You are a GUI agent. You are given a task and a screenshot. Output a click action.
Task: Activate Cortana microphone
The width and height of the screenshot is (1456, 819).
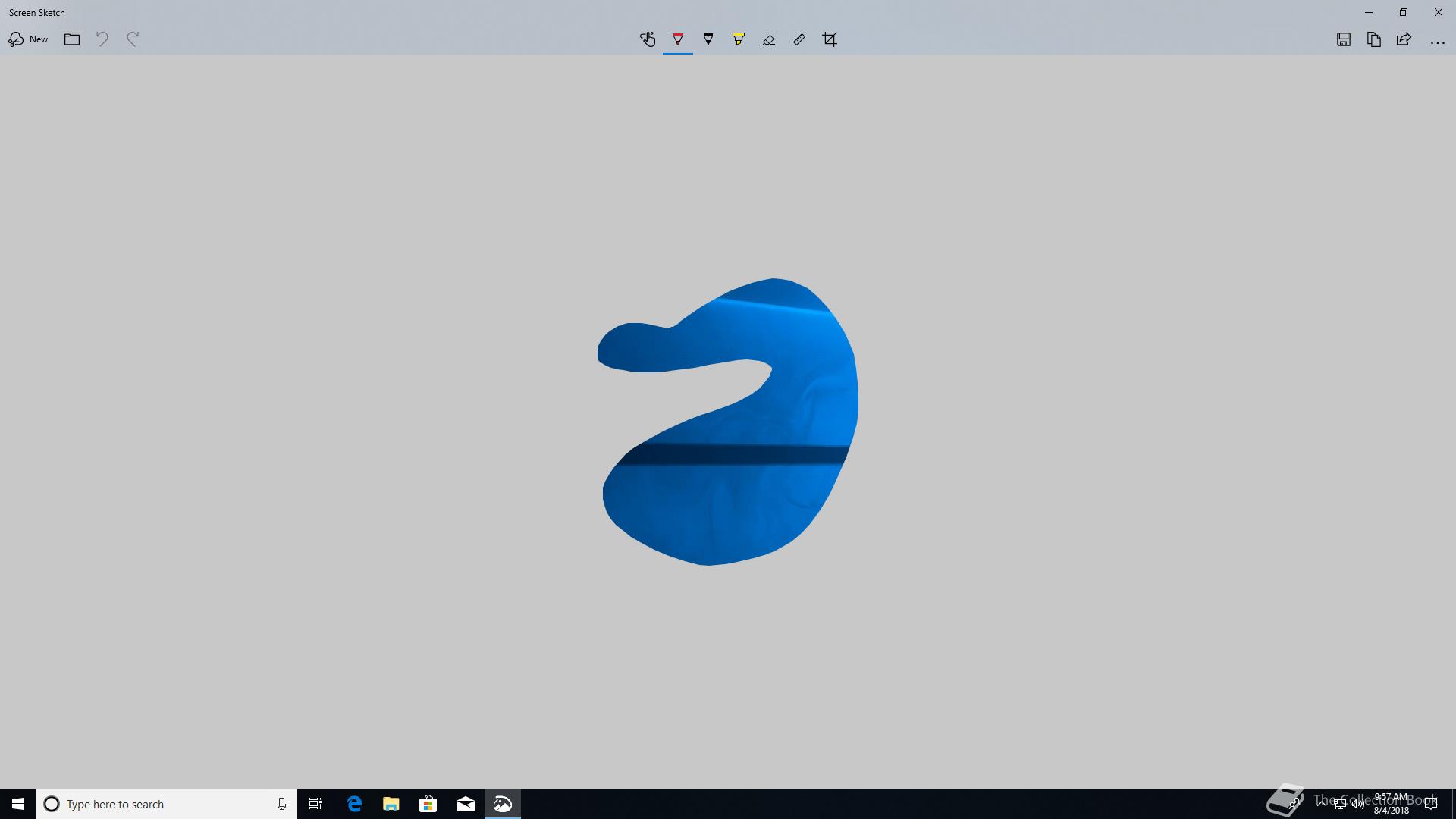[x=281, y=804]
